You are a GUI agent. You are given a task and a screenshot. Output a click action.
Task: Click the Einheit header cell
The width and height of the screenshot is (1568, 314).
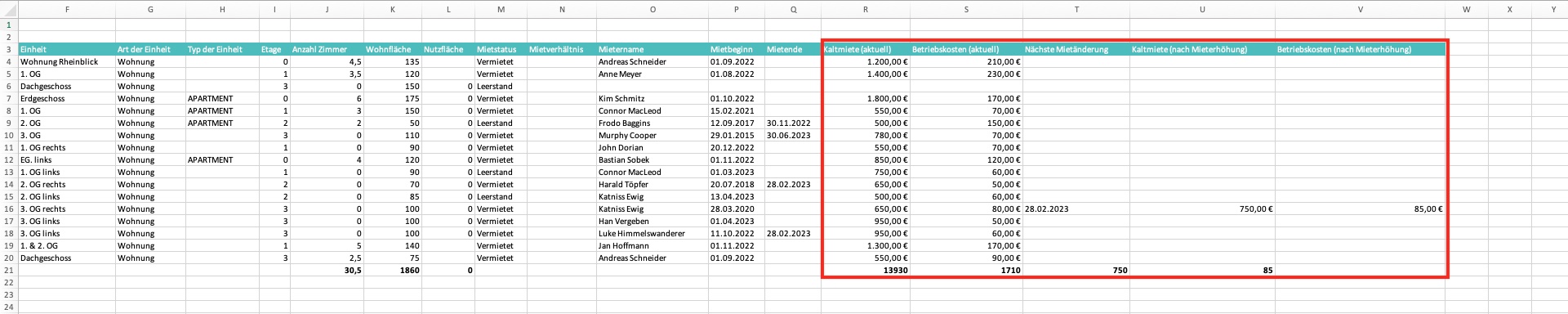tap(66, 49)
